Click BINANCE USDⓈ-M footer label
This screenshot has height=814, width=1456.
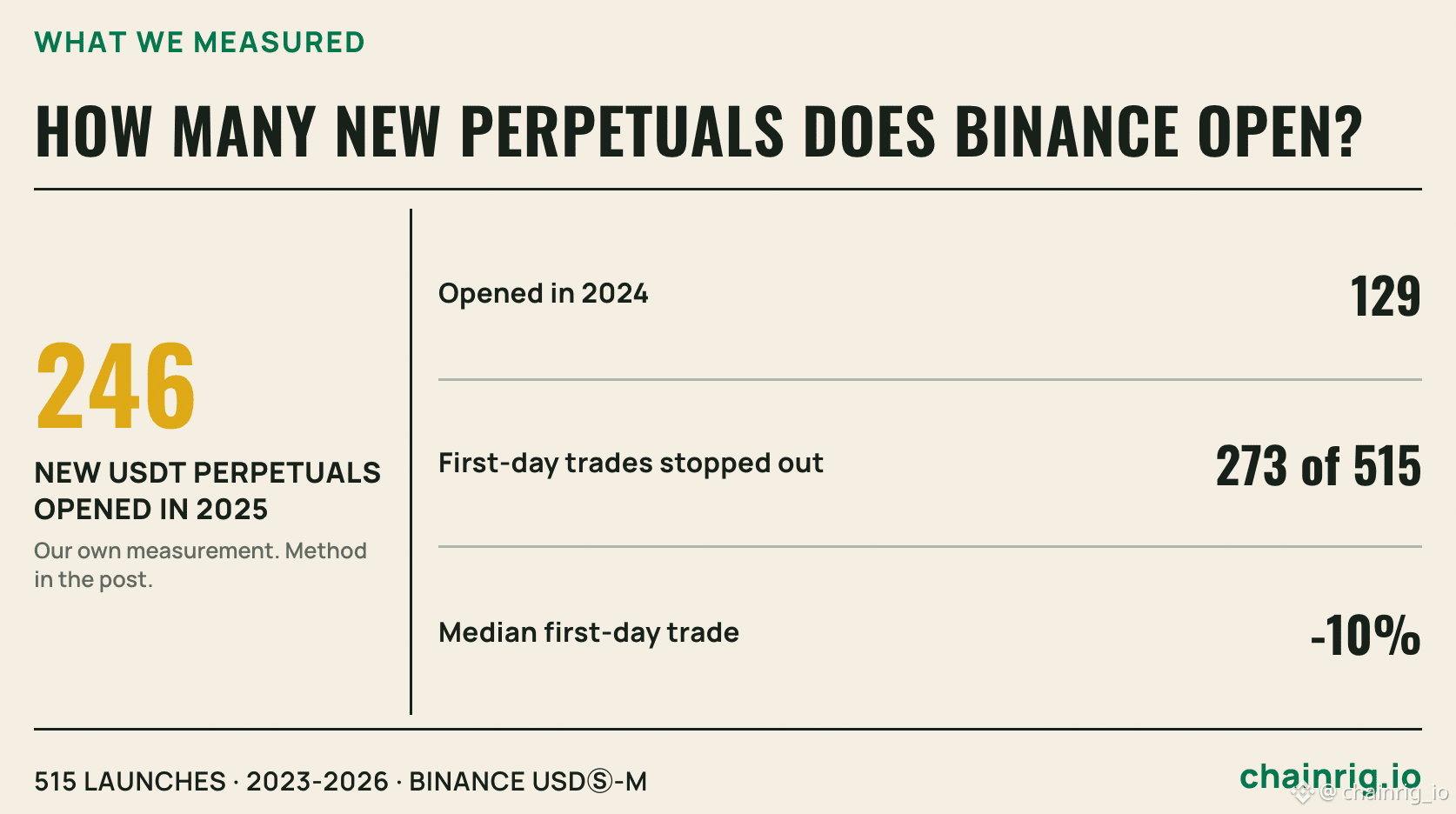click(528, 781)
